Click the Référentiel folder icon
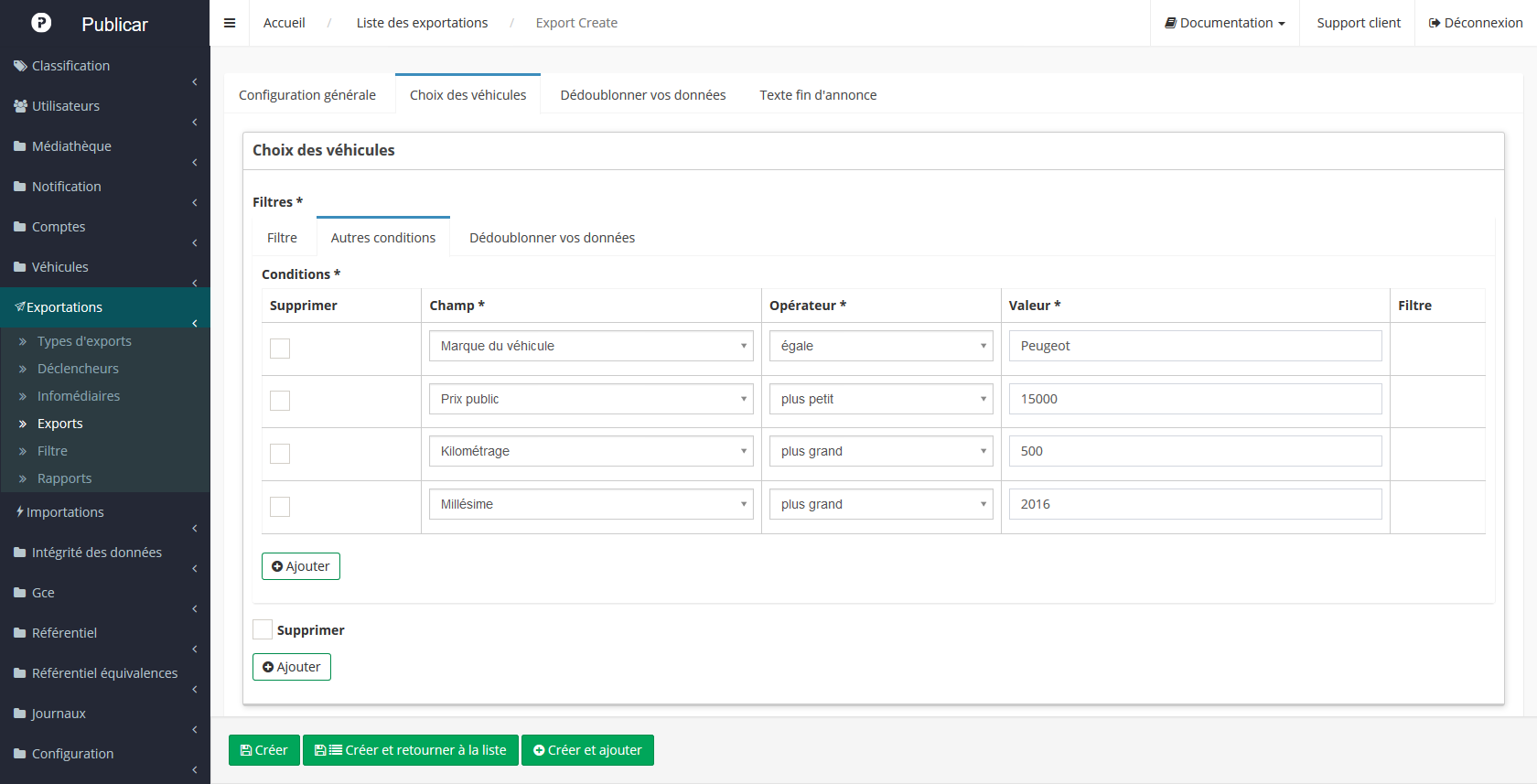The image size is (1537, 784). (x=20, y=633)
